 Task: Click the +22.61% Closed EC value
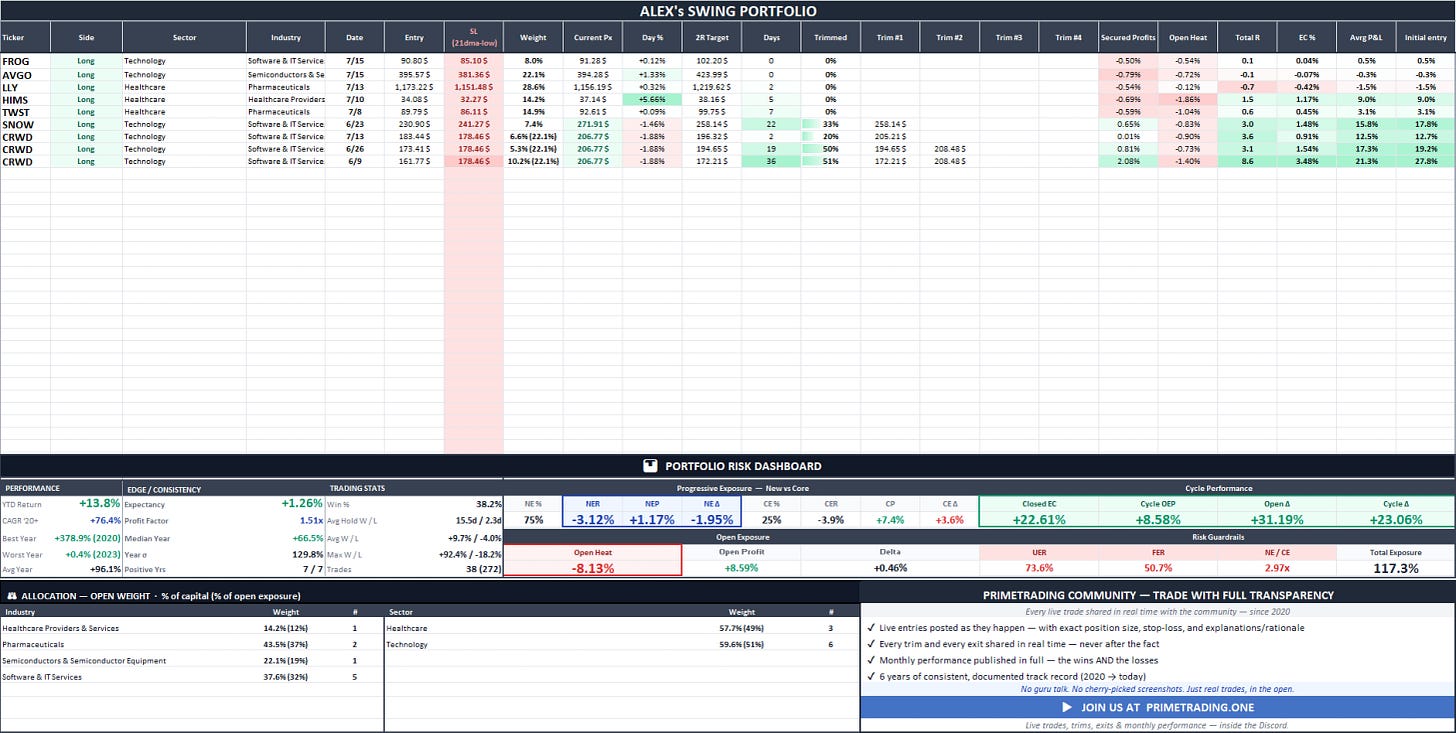[x=1039, y=519]
